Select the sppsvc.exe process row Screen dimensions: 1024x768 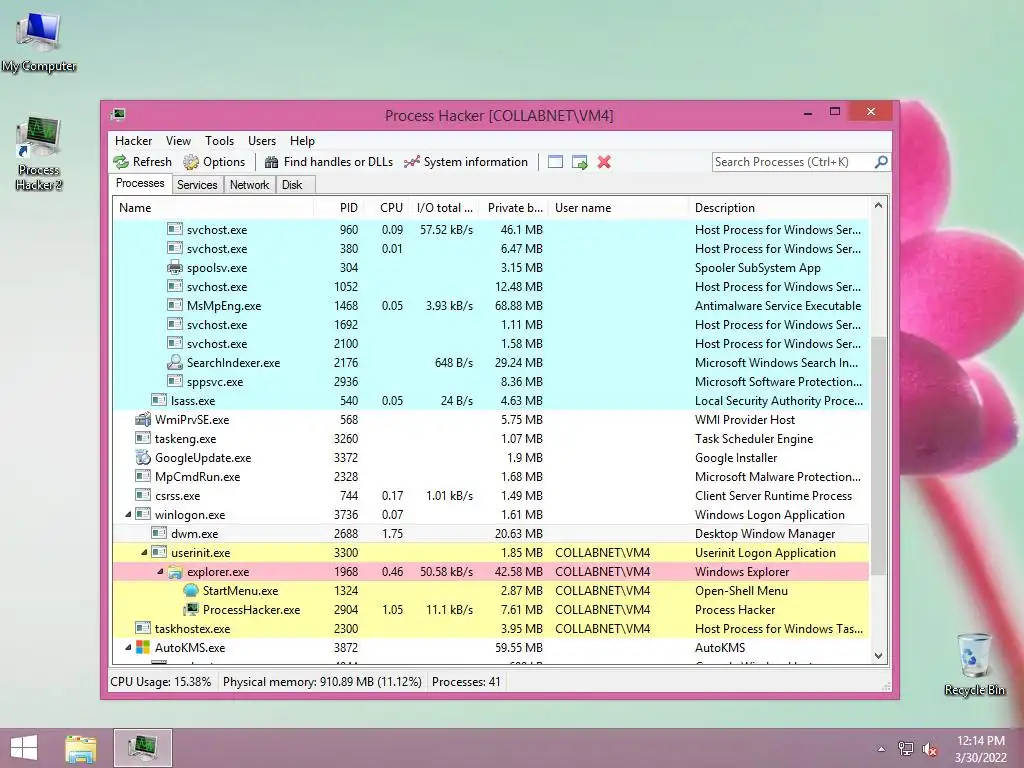click(x=491, y=381)
